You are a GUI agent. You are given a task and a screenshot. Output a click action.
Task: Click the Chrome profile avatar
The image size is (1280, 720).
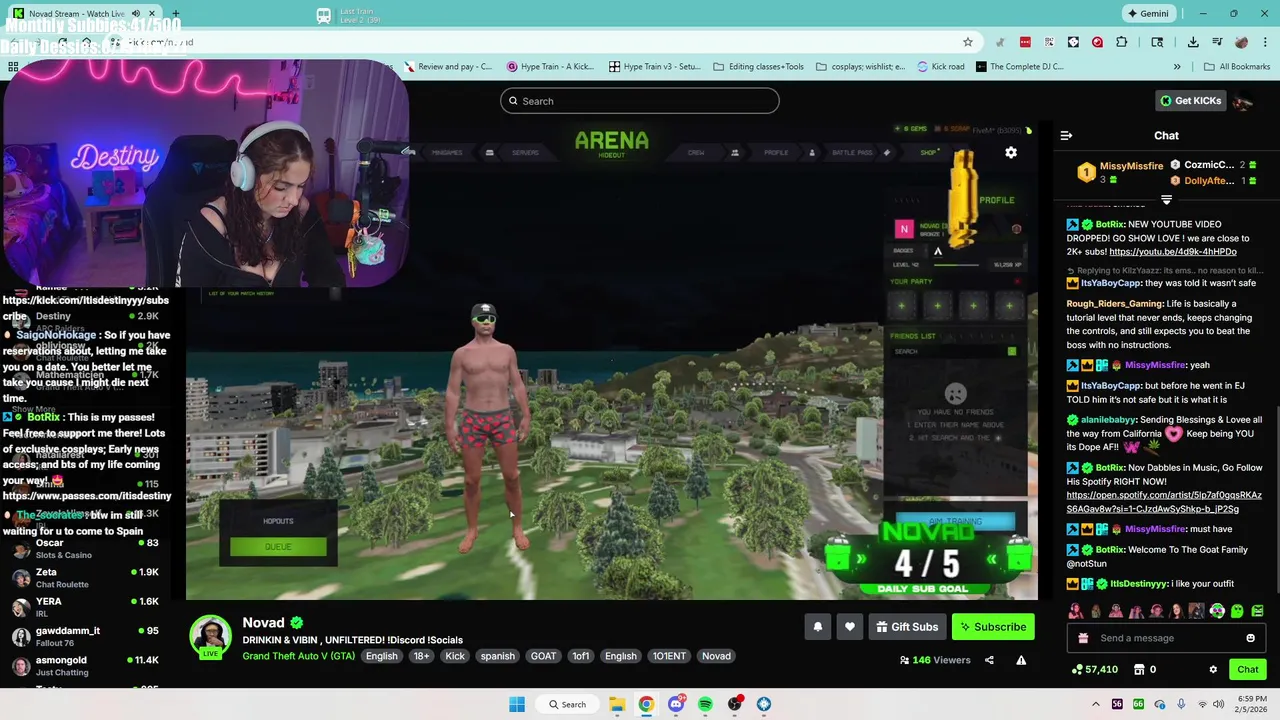coord(1241,42)
